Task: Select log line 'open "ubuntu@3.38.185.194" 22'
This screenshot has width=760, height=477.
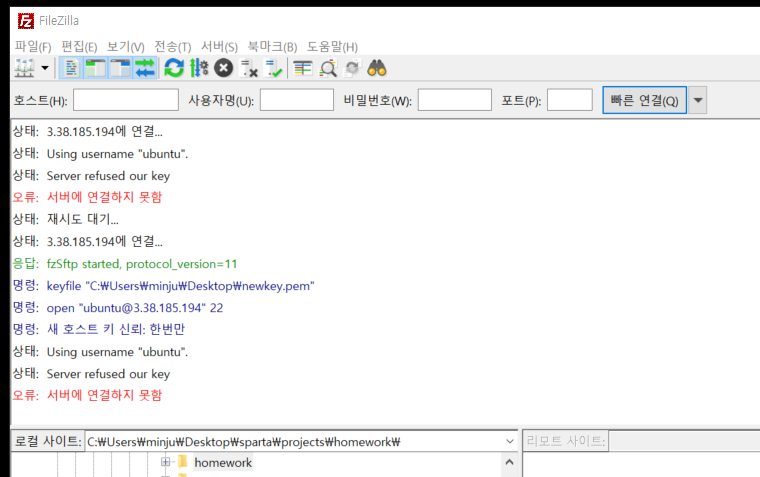Action: (135, 308)
